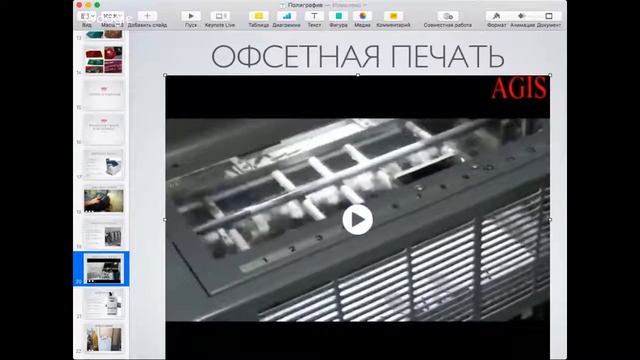Click the top-center selection handle of the video
The image size is (640, 360).
pyautogui.click(x=358, y=75)
